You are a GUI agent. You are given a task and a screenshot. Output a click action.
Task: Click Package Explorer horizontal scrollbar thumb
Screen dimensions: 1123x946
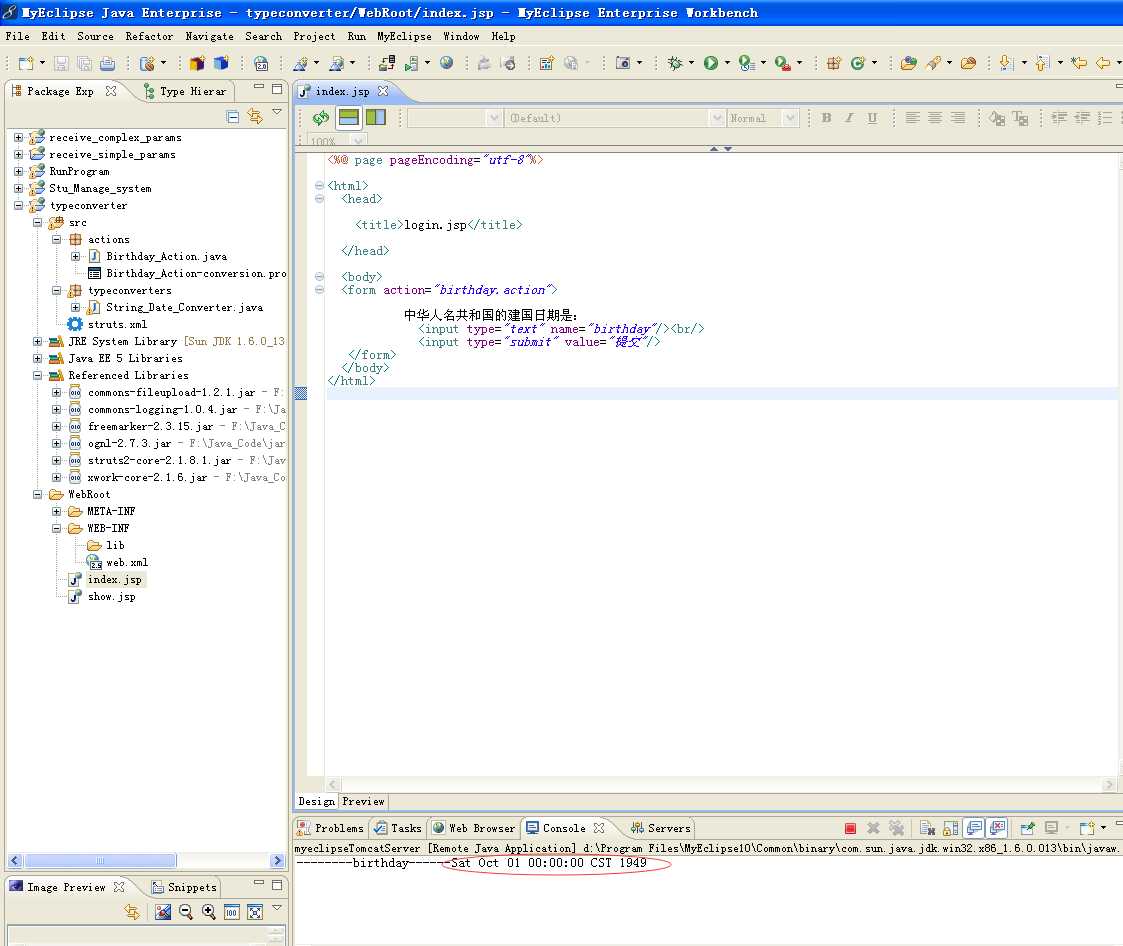point(100,860)
